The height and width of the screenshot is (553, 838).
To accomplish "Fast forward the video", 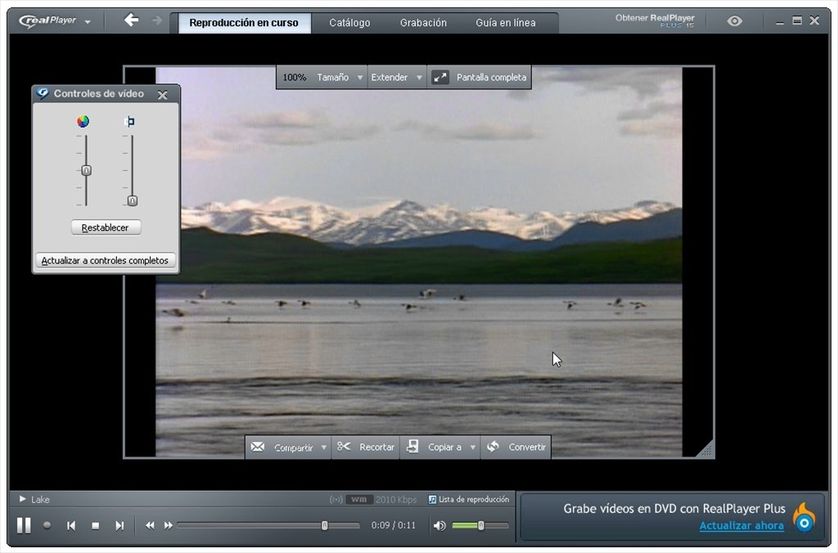I will point(168,525).
